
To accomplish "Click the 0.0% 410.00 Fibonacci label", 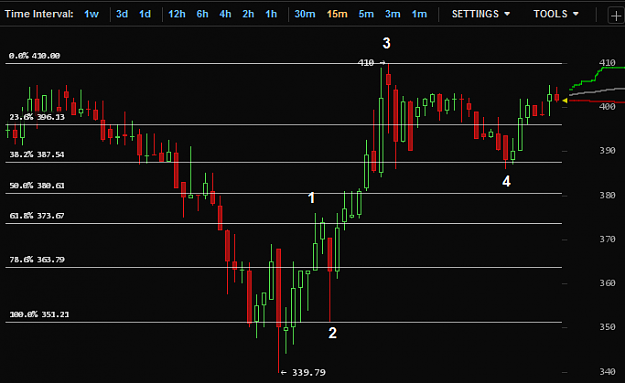I will [34, 56].
